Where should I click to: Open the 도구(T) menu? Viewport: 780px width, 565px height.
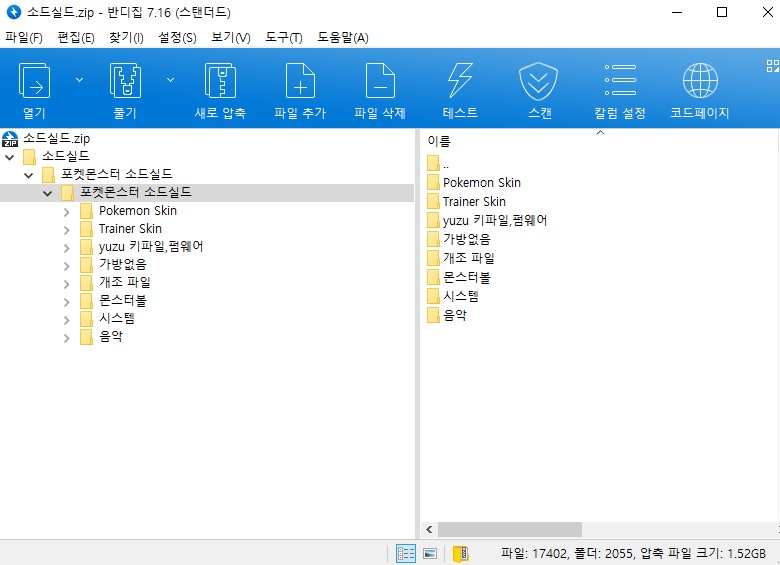284,37
